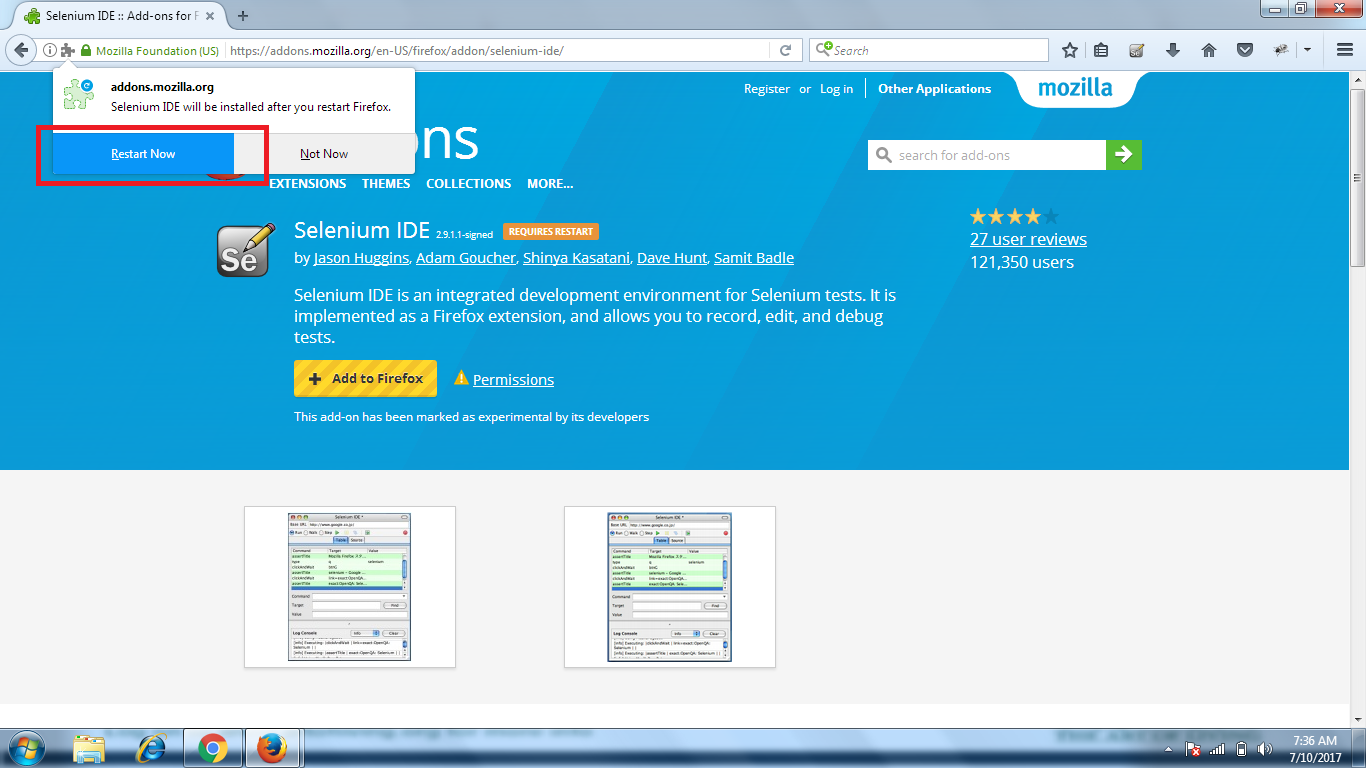Open site information icon in address bar
The height and width of the screenshot is (768, 1366).
click(49, 50)
